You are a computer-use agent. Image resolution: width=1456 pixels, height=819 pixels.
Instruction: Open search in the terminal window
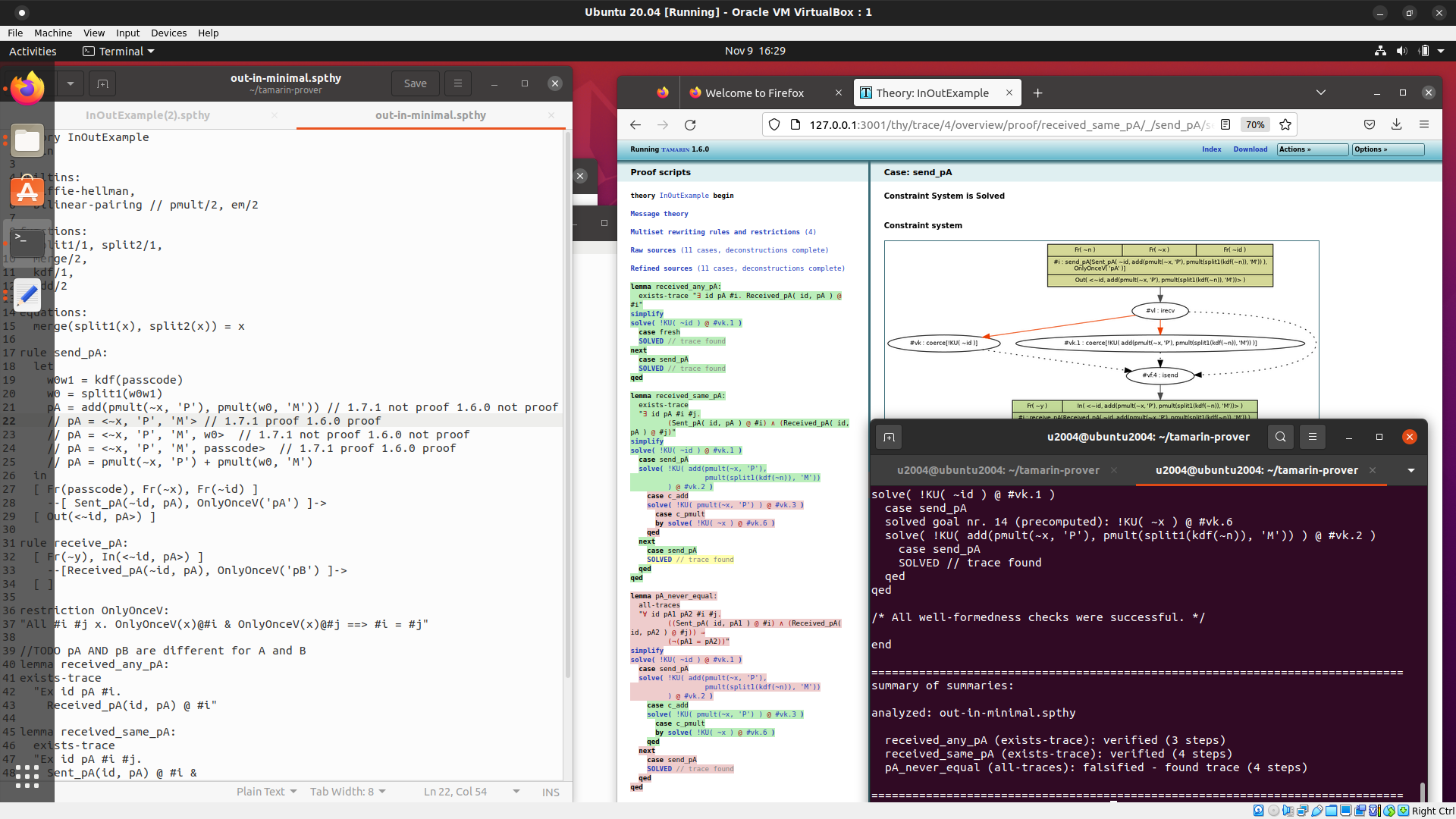[x=1280, y=437]
